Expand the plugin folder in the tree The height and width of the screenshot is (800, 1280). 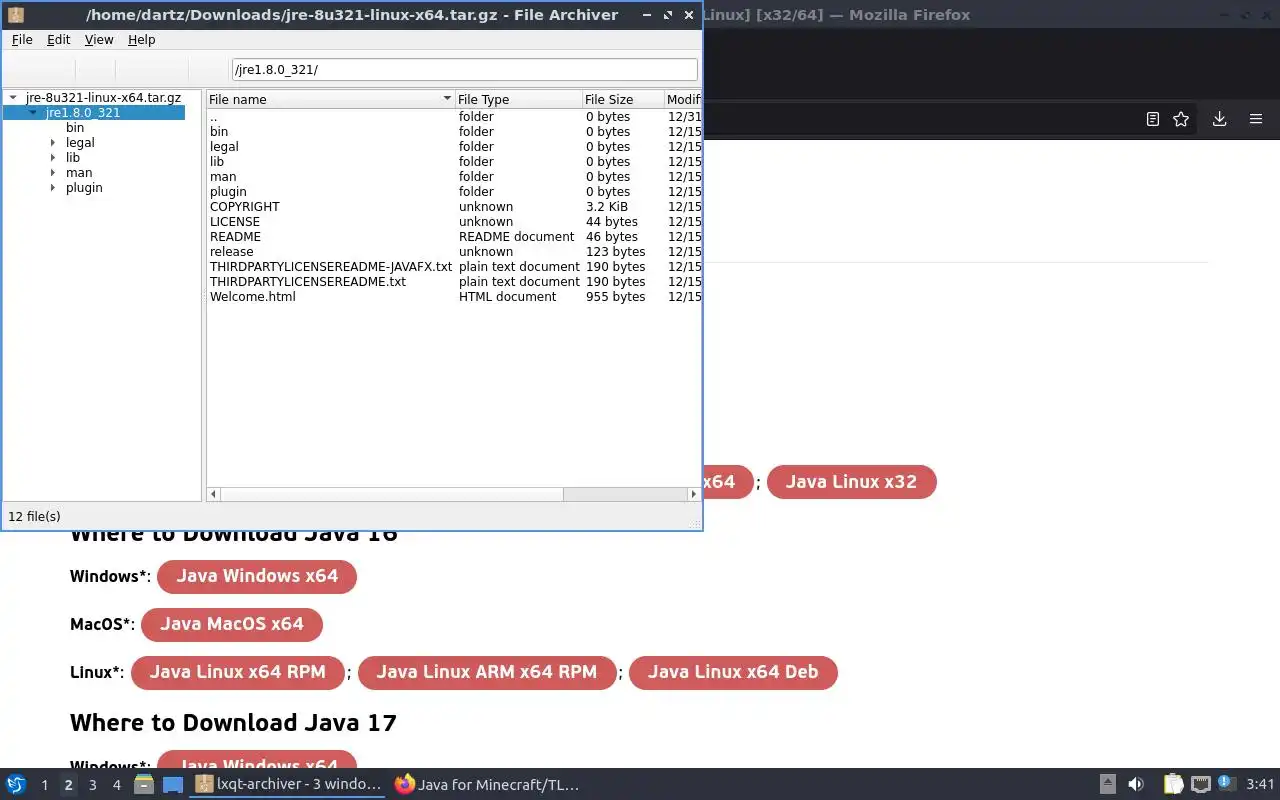tap(53, 187)
